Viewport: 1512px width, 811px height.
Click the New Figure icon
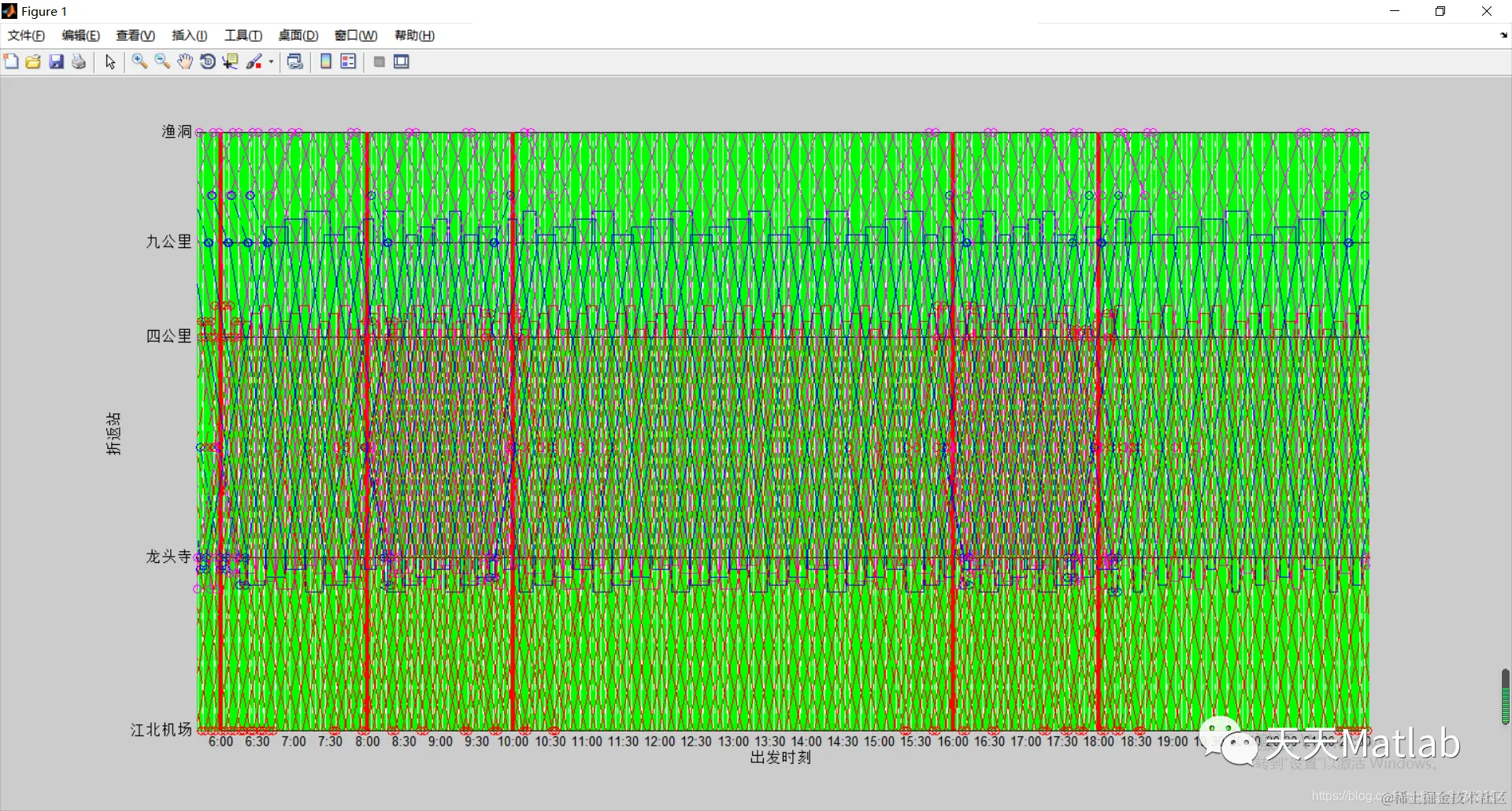11,61
